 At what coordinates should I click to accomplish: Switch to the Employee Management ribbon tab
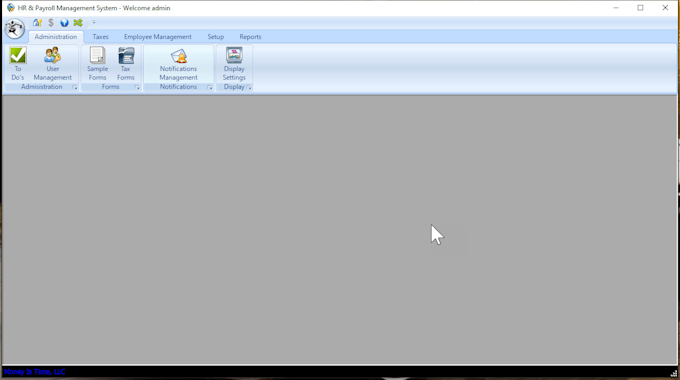(x=157, y=37)
